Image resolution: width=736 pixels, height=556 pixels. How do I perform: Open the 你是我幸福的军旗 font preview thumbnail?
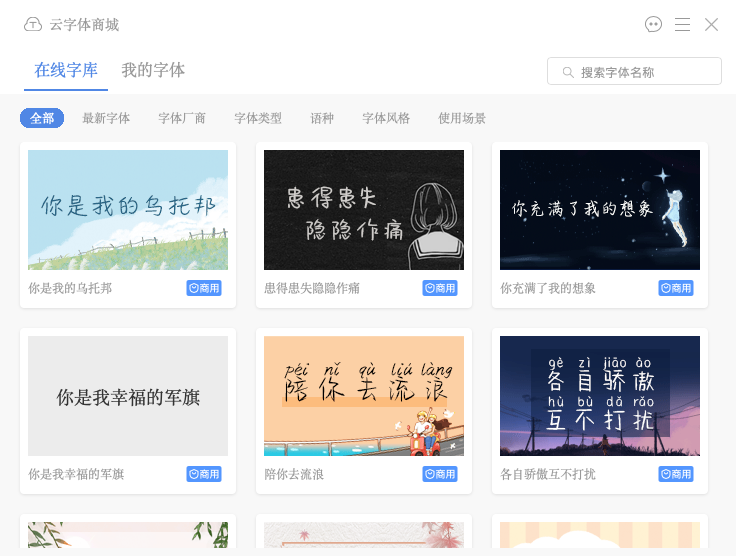[x=128, y=396]
